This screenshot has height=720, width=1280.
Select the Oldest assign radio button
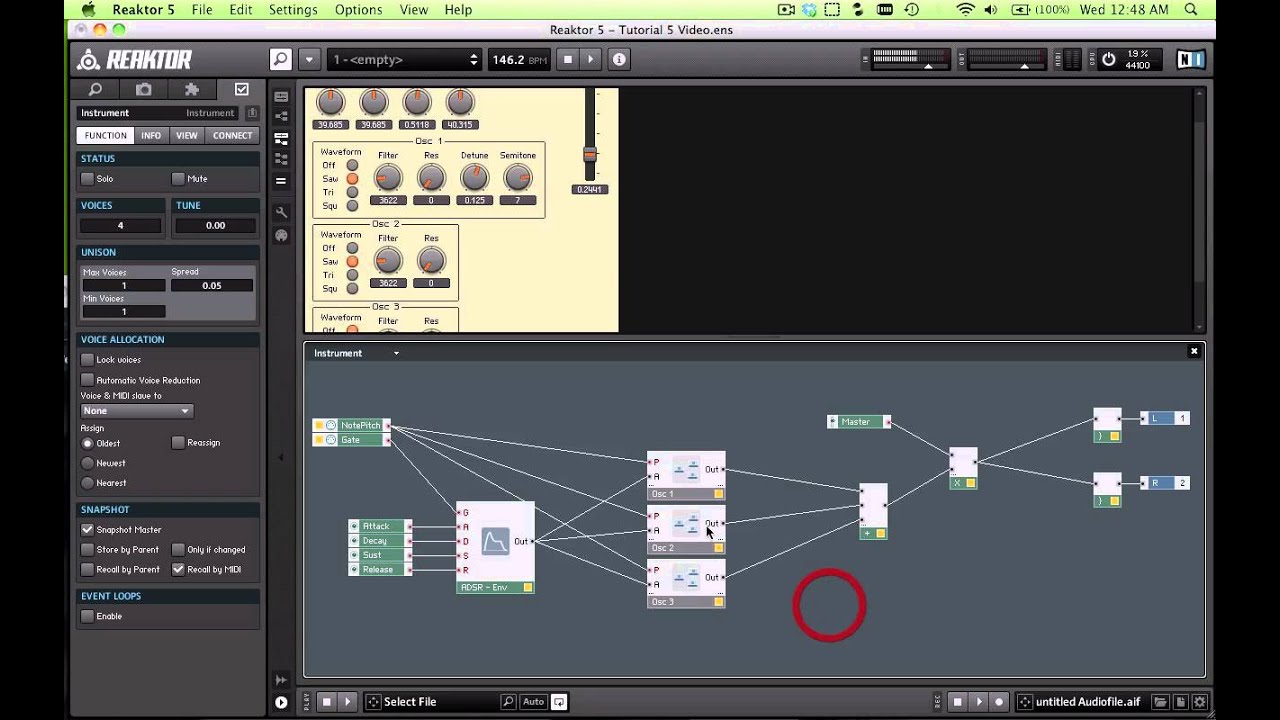click(x=88, y=443)
